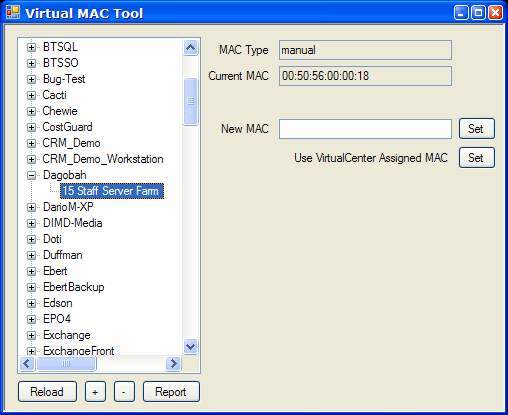Expand the CRM_Demo_Workstation node
Screen dimensions: 508x415
pyautogui.click(x=31, y=159)
